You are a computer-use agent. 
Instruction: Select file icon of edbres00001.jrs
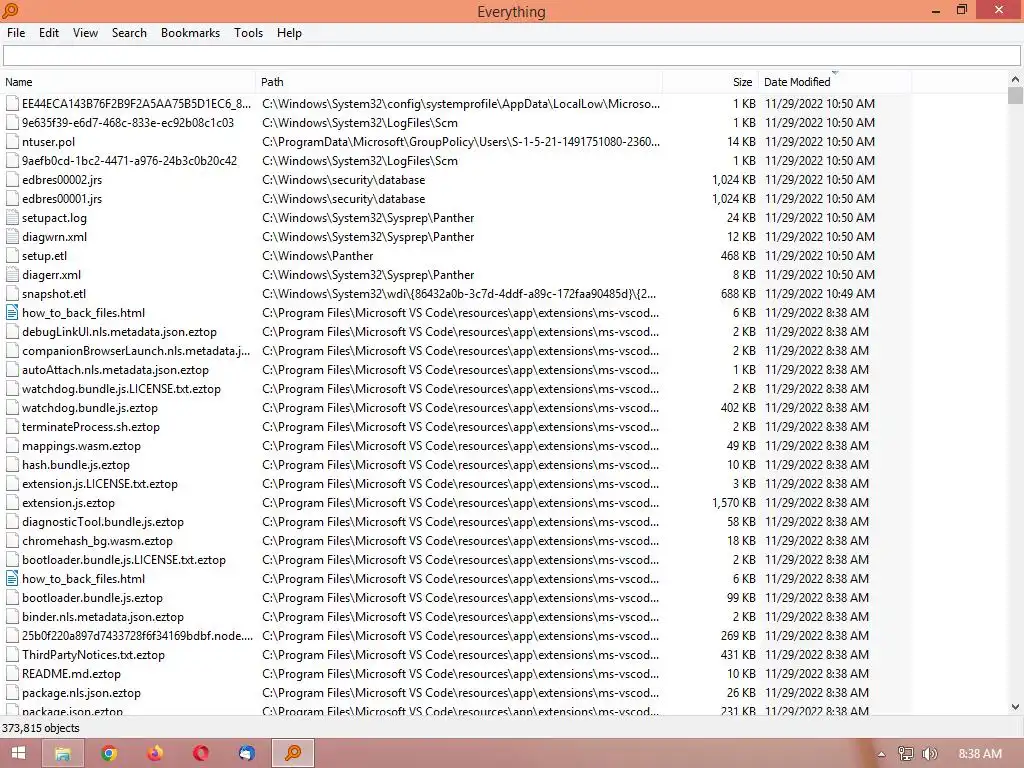[12, 199]
